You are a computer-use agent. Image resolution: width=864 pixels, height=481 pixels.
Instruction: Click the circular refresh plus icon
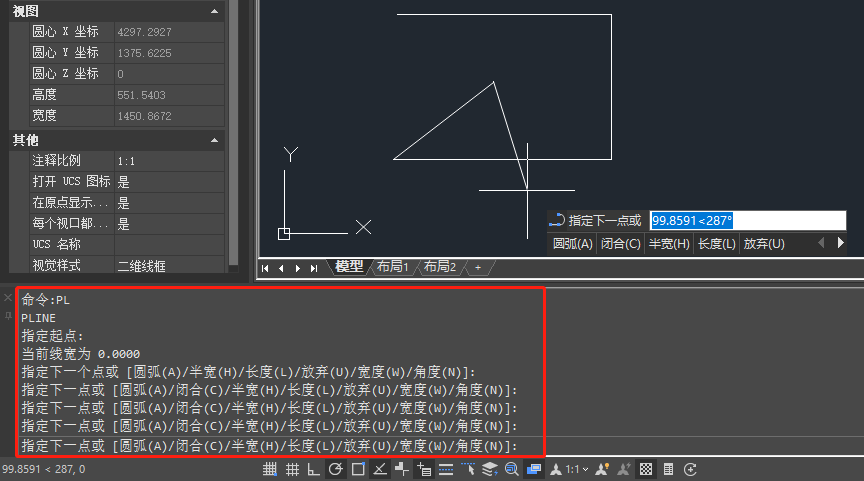690,469
